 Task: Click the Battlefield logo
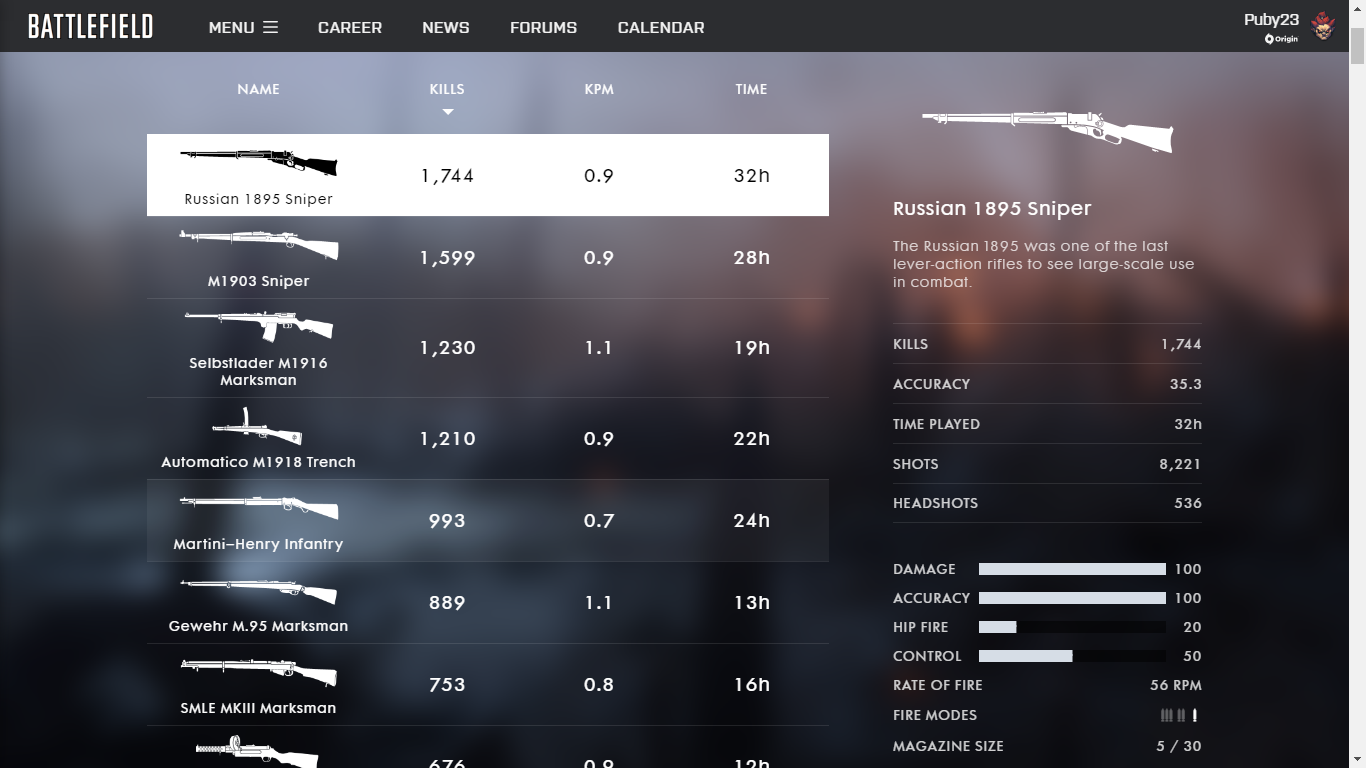(90, 27)
